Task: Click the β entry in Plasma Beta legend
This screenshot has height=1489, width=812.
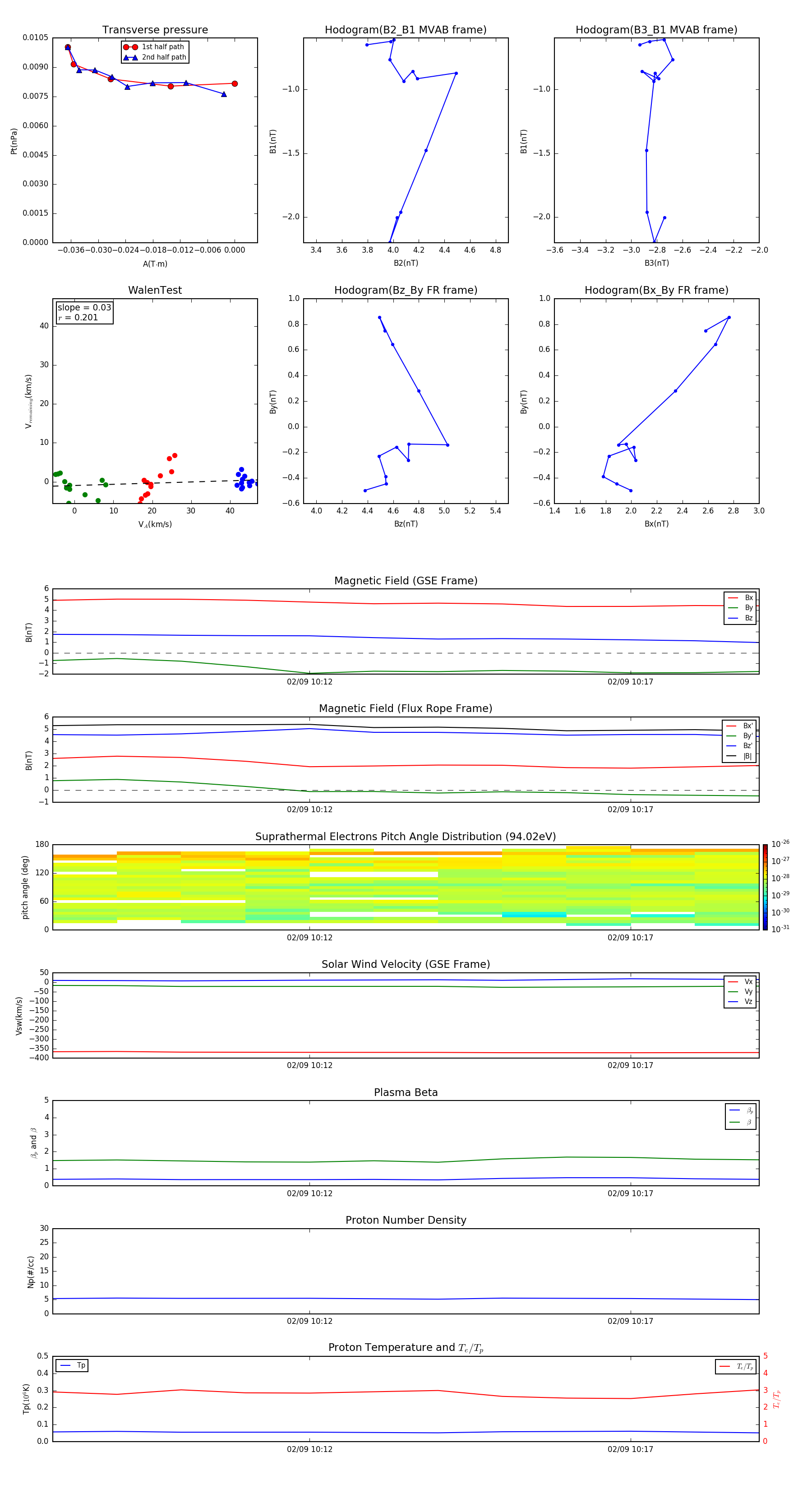Action: (x=741, y=1122)
